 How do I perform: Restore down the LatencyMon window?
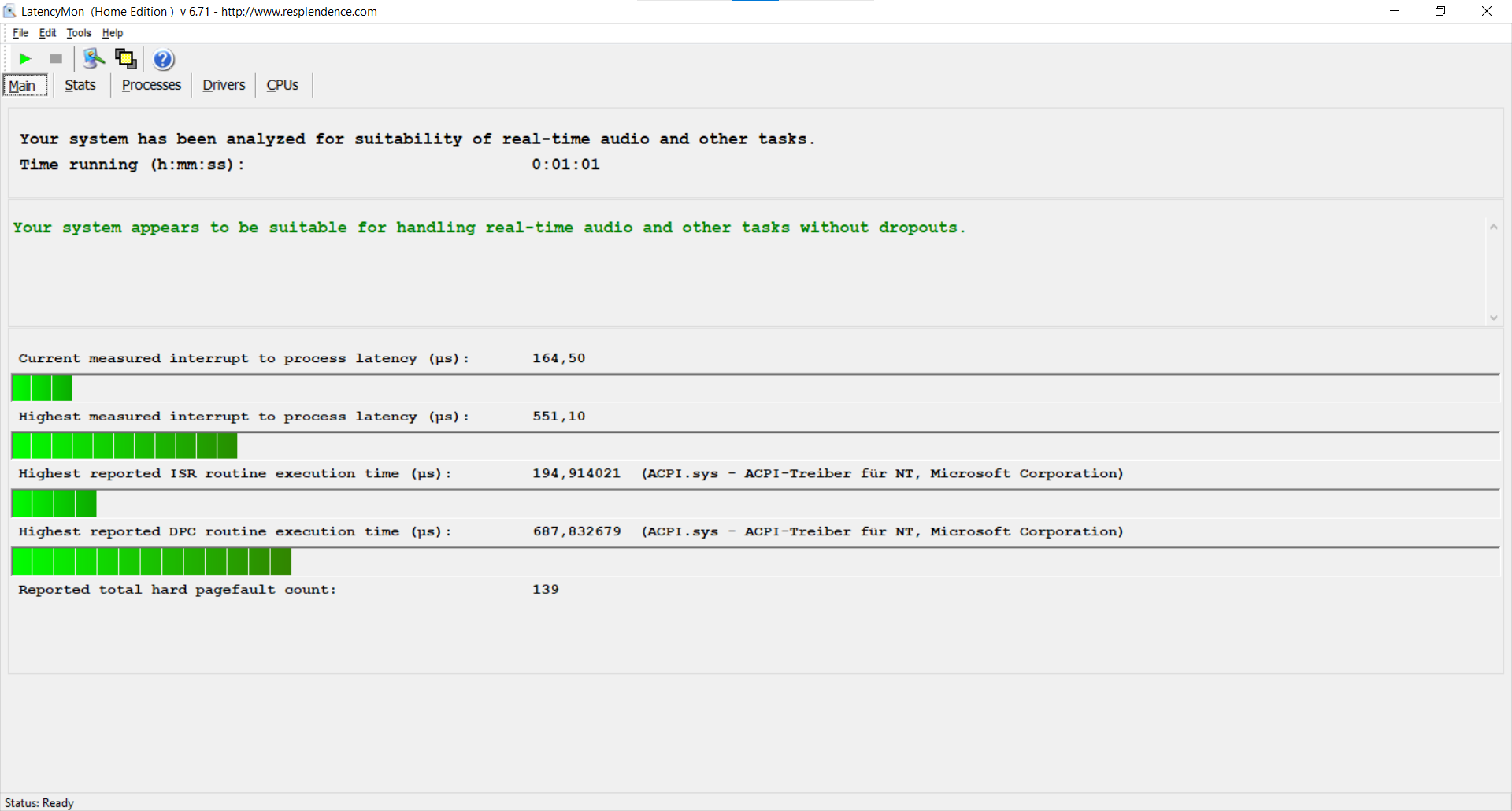(x=1440, y=11)
